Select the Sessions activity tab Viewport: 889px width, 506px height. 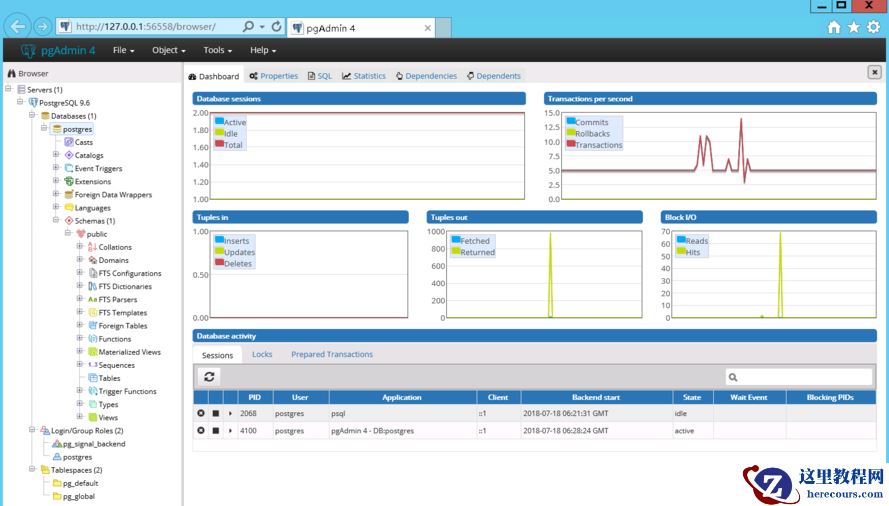point(217,355)
